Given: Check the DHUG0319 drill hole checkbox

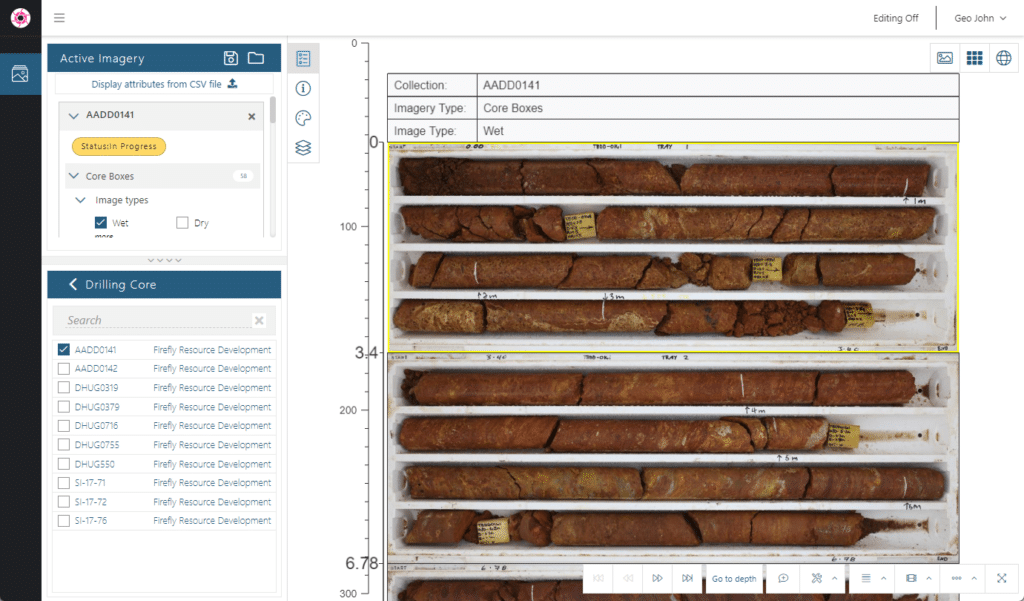Looking at the screenshot, I should point(64,388).
